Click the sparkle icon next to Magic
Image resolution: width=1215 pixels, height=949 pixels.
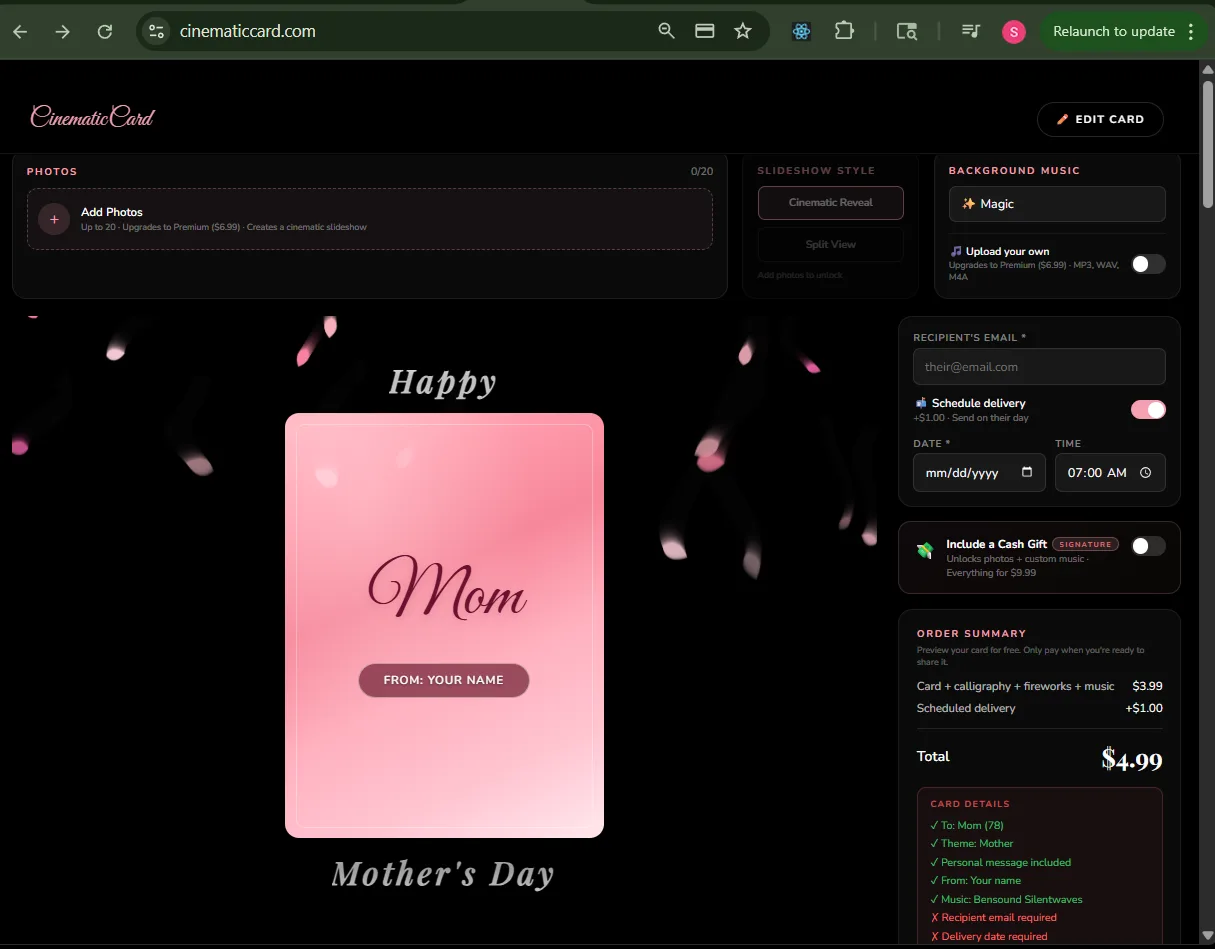pyautogui.click(x=968, y=203)
